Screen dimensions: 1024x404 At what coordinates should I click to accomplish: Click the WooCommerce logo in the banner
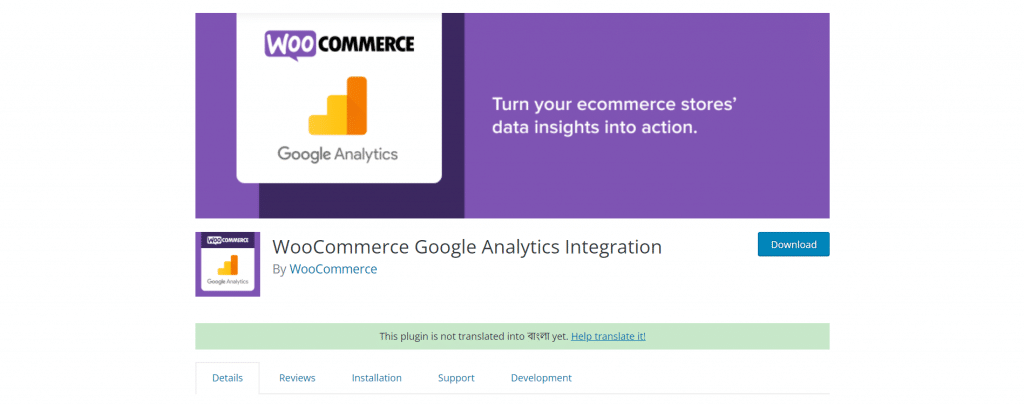[340, 44]
